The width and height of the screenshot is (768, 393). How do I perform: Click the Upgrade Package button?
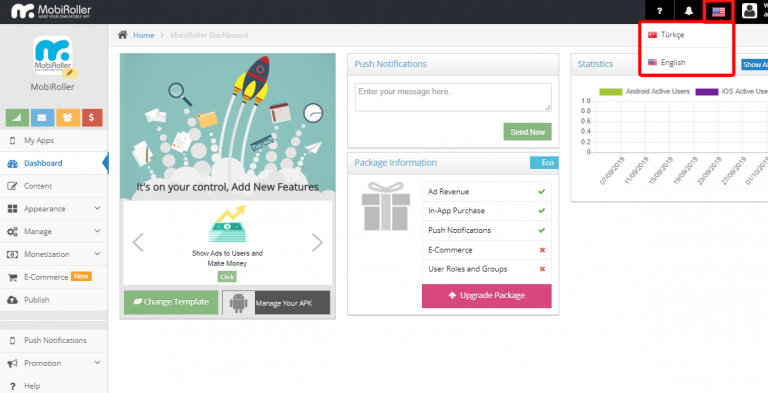[486, 296]
